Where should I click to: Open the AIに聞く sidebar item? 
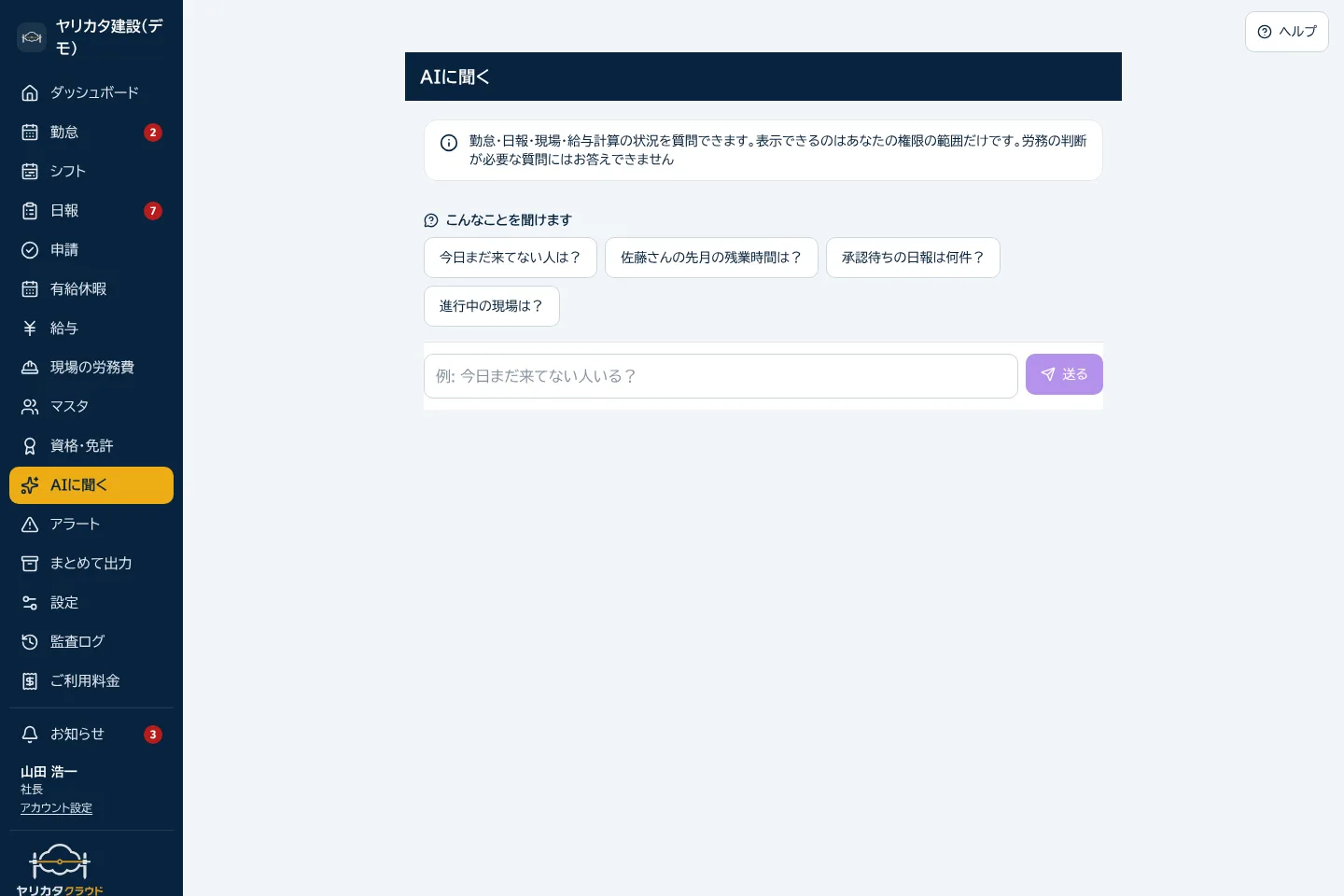click(x=91, y=484)
